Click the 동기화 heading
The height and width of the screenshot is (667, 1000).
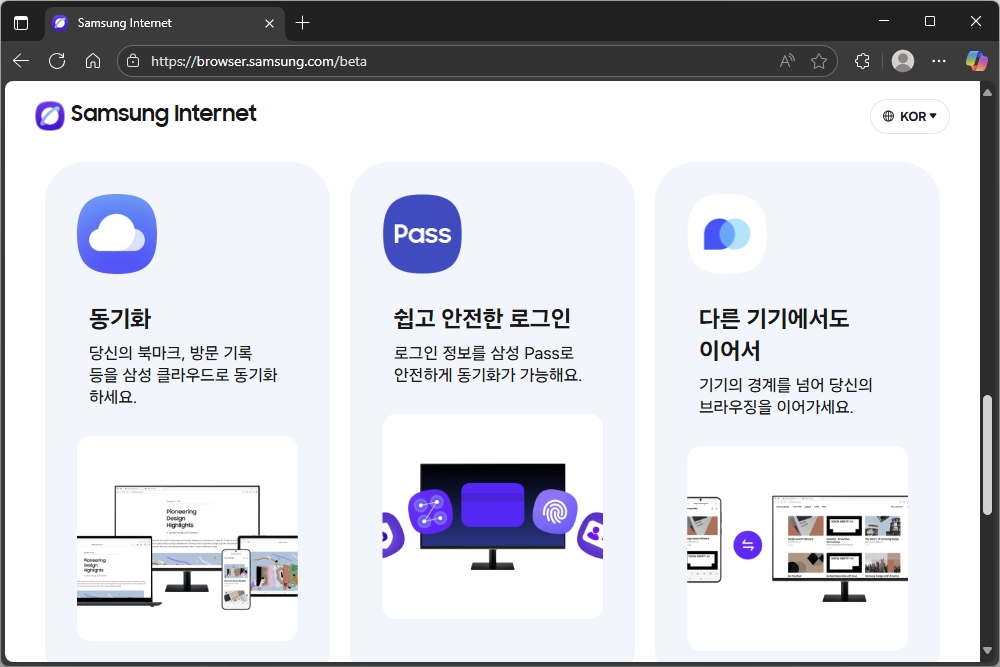pos(120,318)
